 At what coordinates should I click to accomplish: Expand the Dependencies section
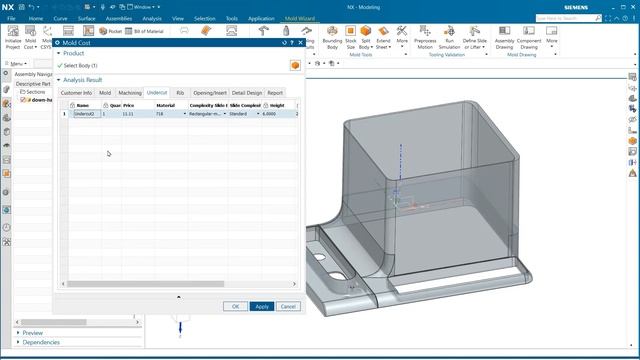[x=18, y=342]
